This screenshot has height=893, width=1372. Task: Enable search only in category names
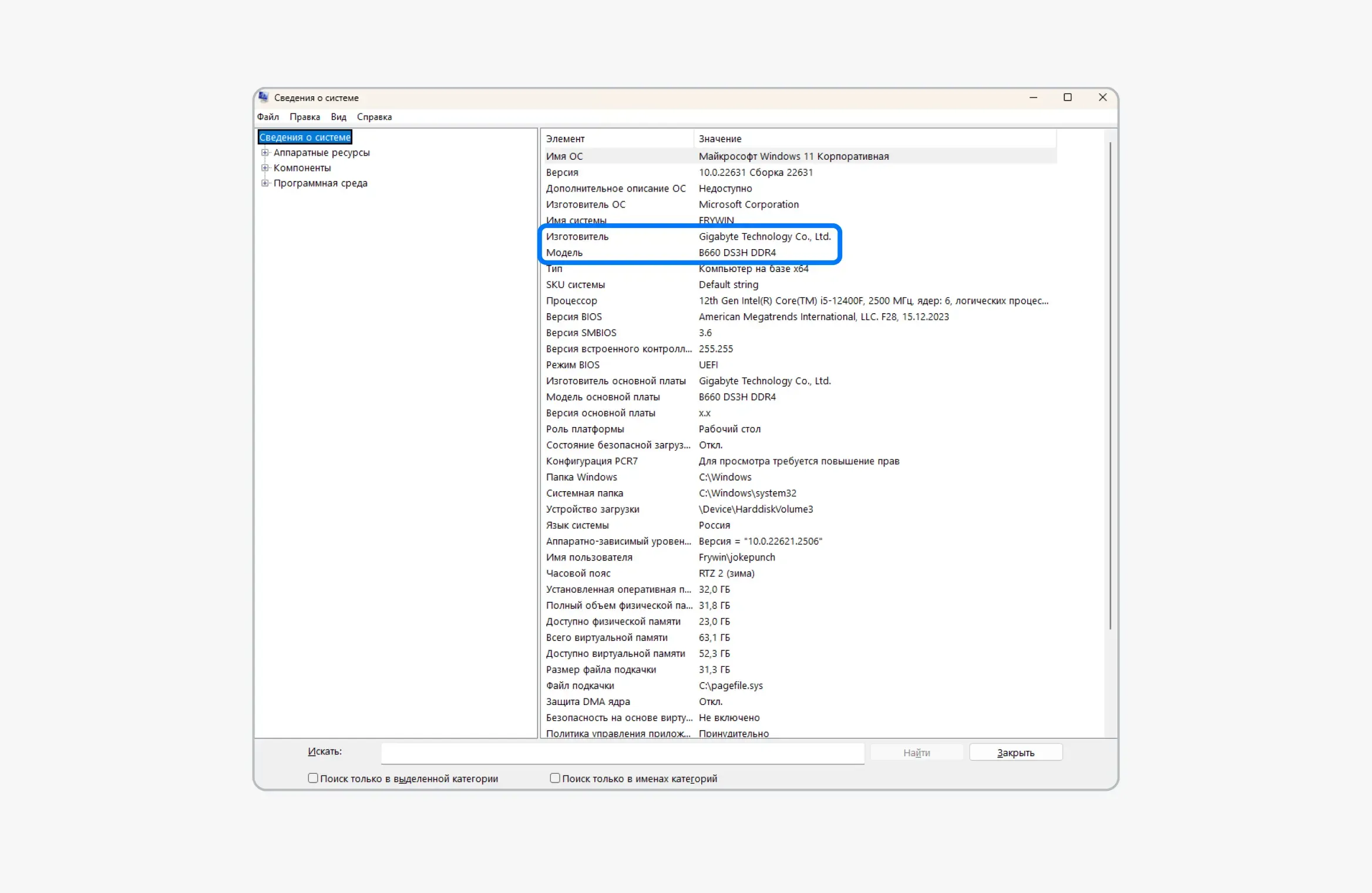point(554,778)
